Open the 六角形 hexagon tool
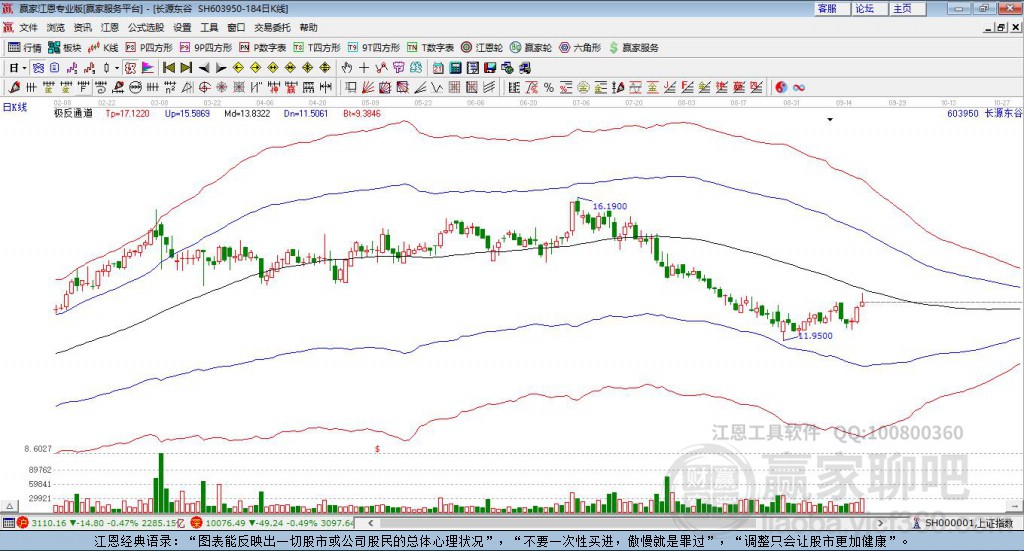Screen dimensions: 1024x551 pyautogui.click(x=580, y=48)
